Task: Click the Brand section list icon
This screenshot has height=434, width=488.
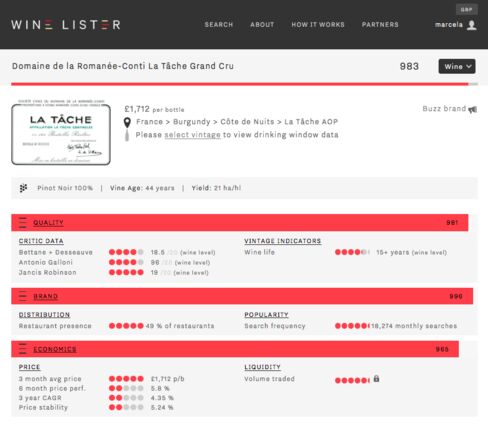Action: (23, 296)
